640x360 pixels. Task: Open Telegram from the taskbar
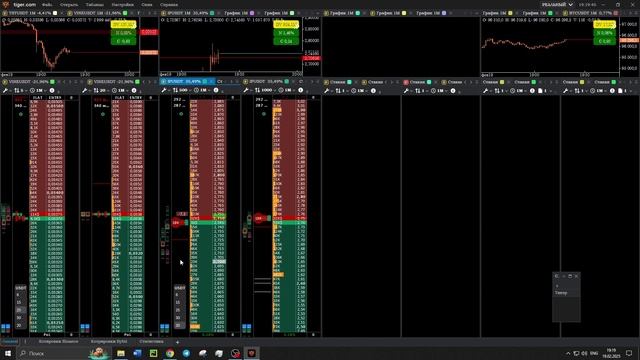coord(187,353)
